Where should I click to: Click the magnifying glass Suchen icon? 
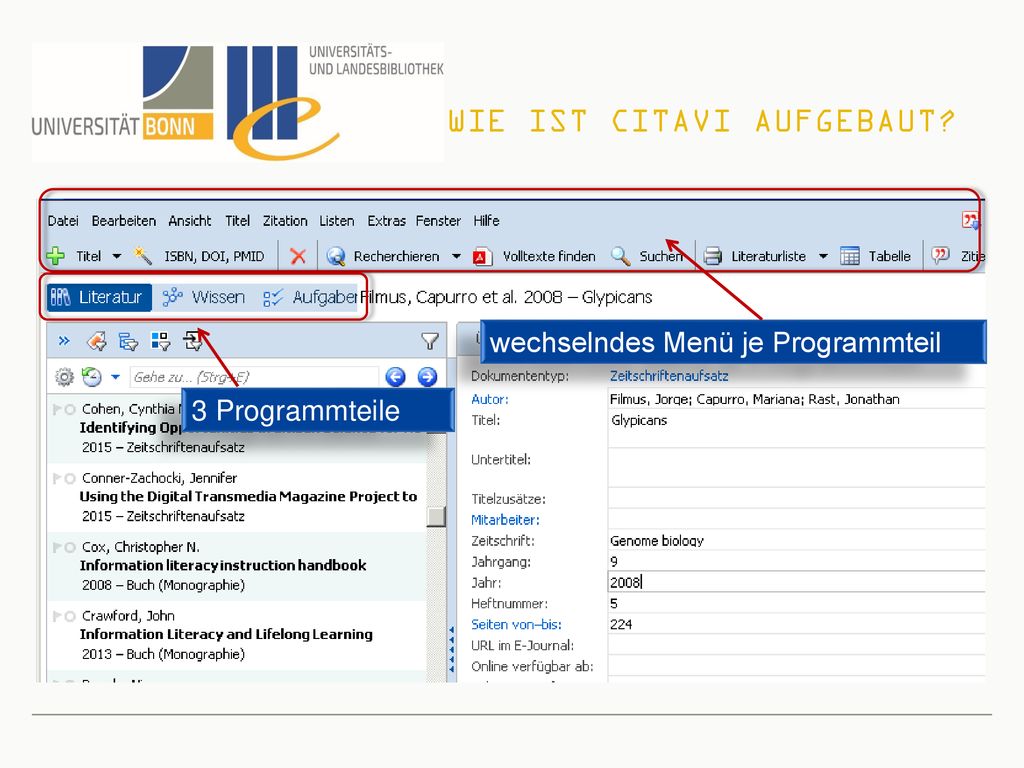pyautogui.click(x=620, y=256)
